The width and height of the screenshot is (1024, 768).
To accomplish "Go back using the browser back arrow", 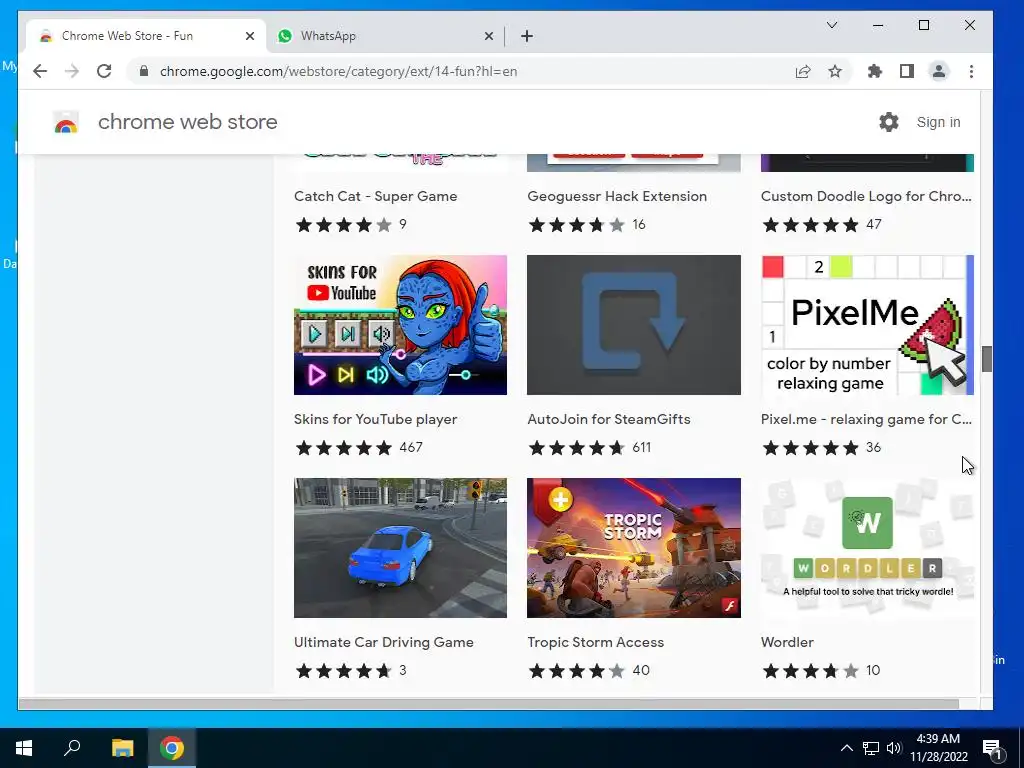I will coord(40,71).
